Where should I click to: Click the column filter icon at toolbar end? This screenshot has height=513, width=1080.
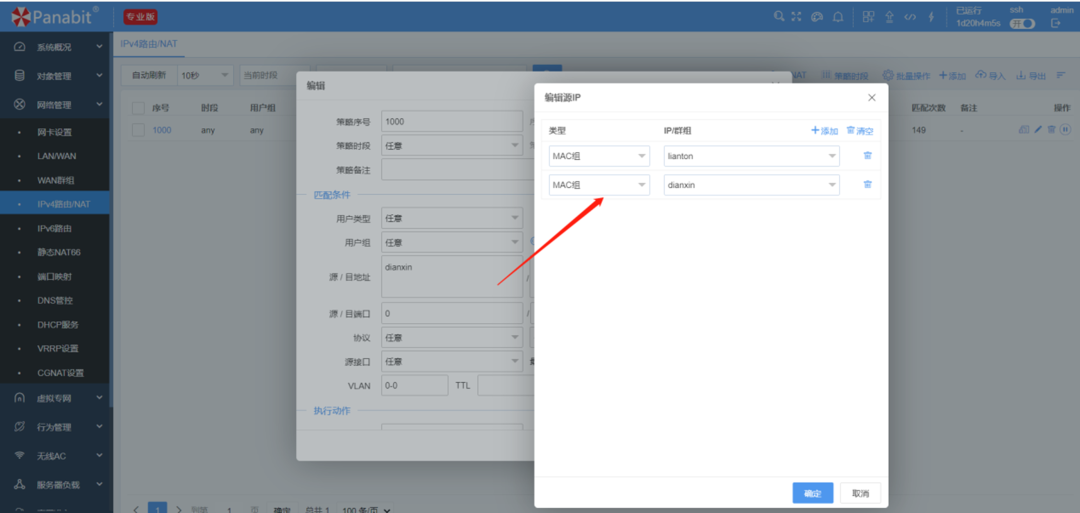coord(1061,75)
